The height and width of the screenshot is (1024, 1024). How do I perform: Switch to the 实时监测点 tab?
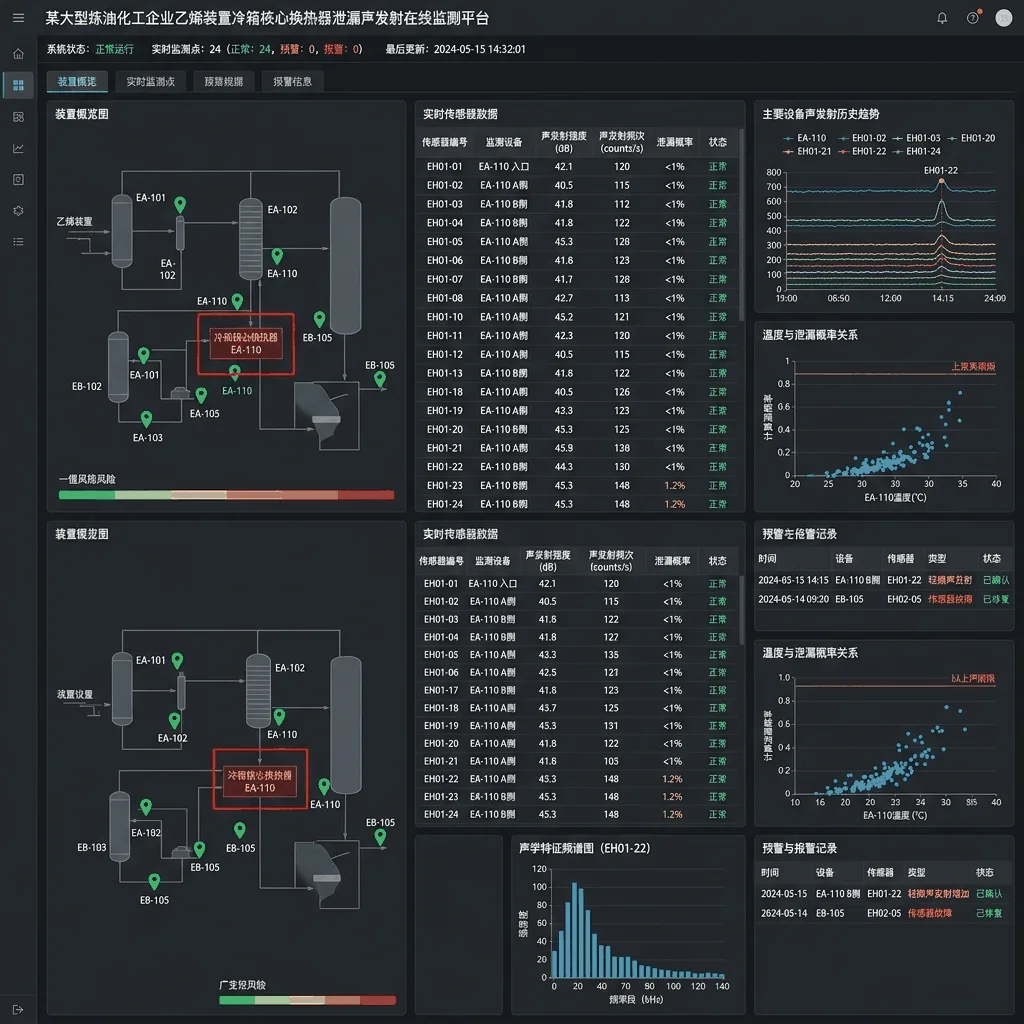click(151, 82)
